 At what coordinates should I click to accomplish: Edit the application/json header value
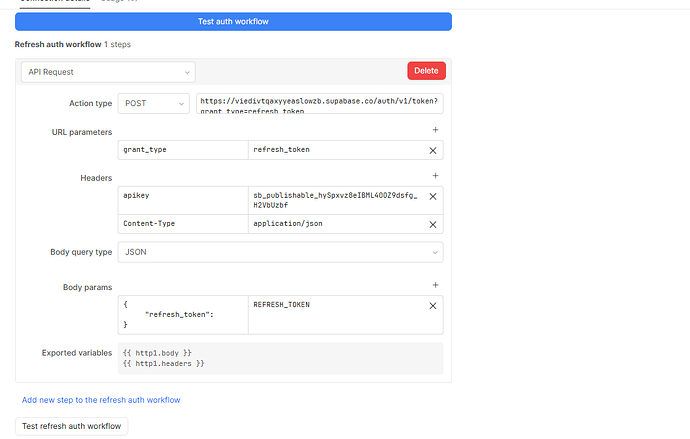(335, 224)
